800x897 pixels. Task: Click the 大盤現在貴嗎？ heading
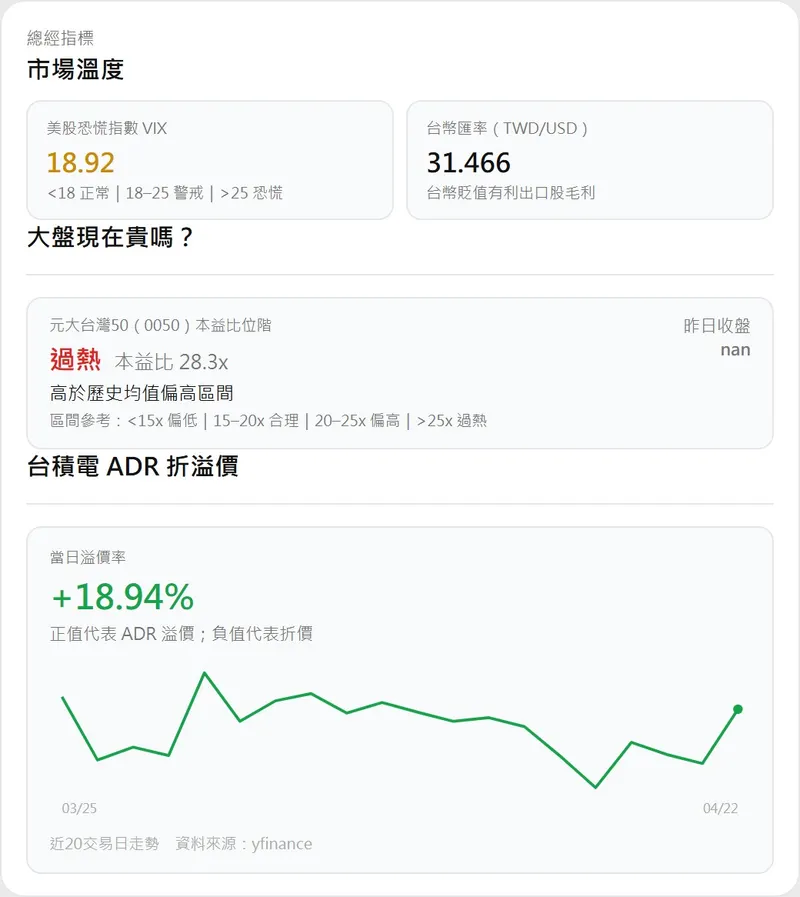tap(110, 240)
